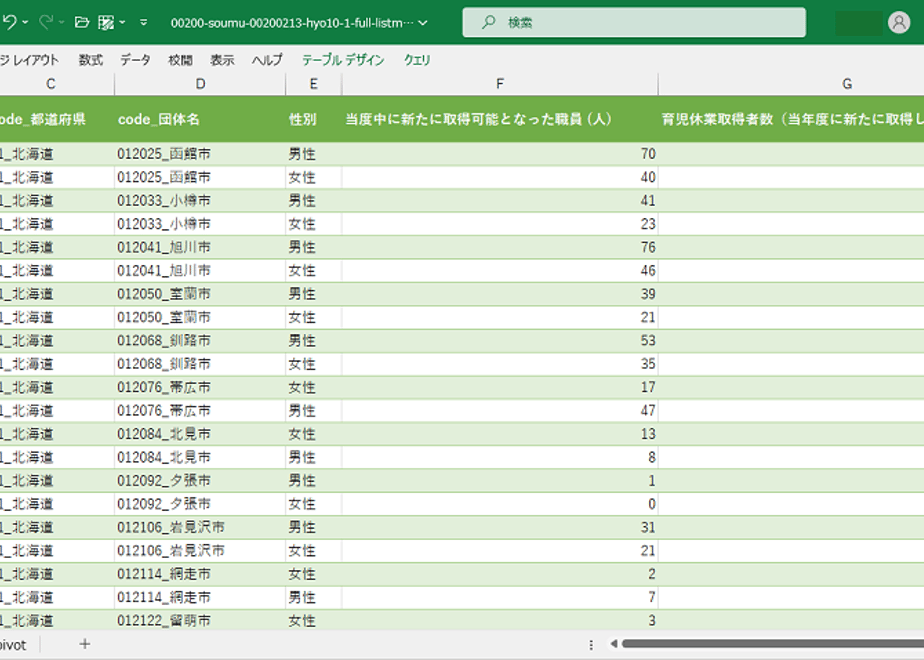Click the borders grid icon in quick access
The height and width of the screenshot is (660, 924).
(x=106, y=22)
